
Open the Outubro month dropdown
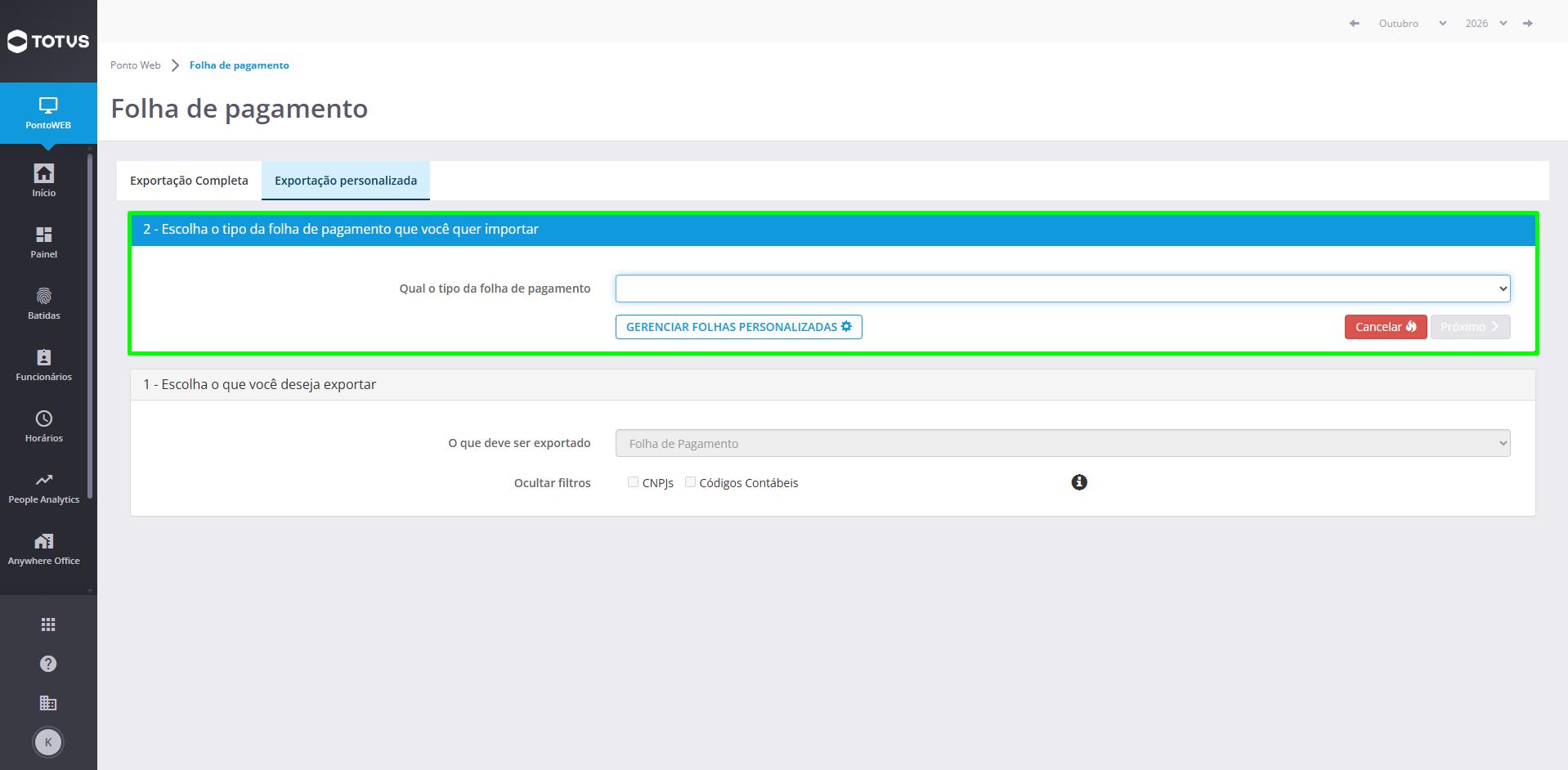1413,24
